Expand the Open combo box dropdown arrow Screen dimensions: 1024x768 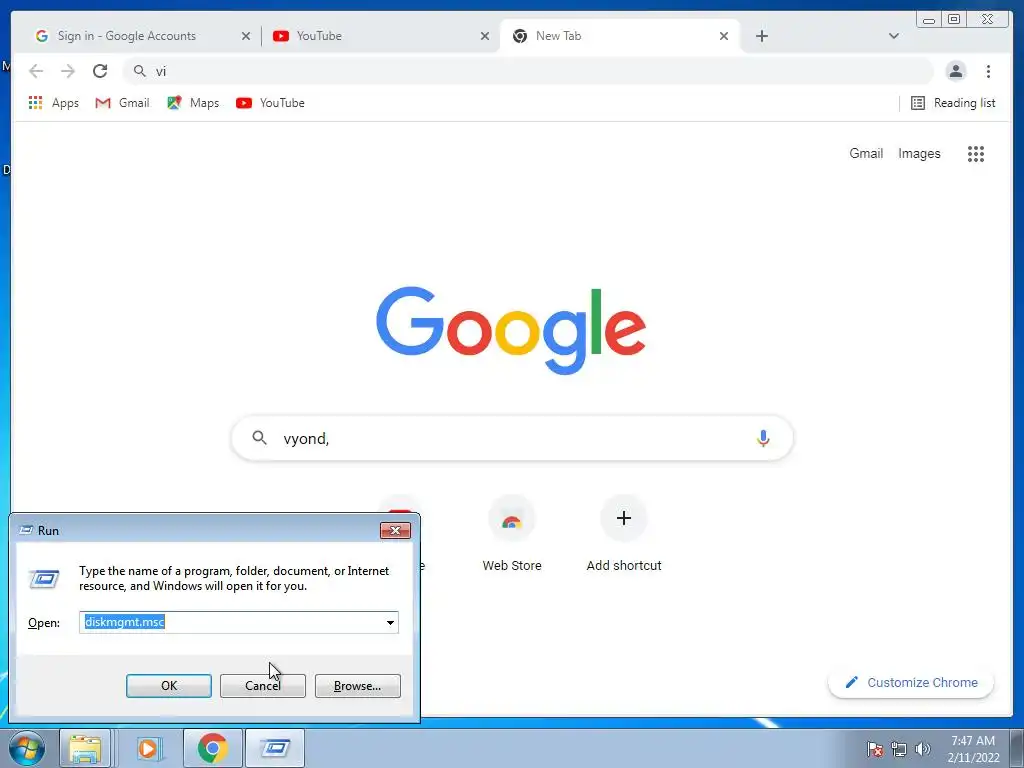point(390,622)
